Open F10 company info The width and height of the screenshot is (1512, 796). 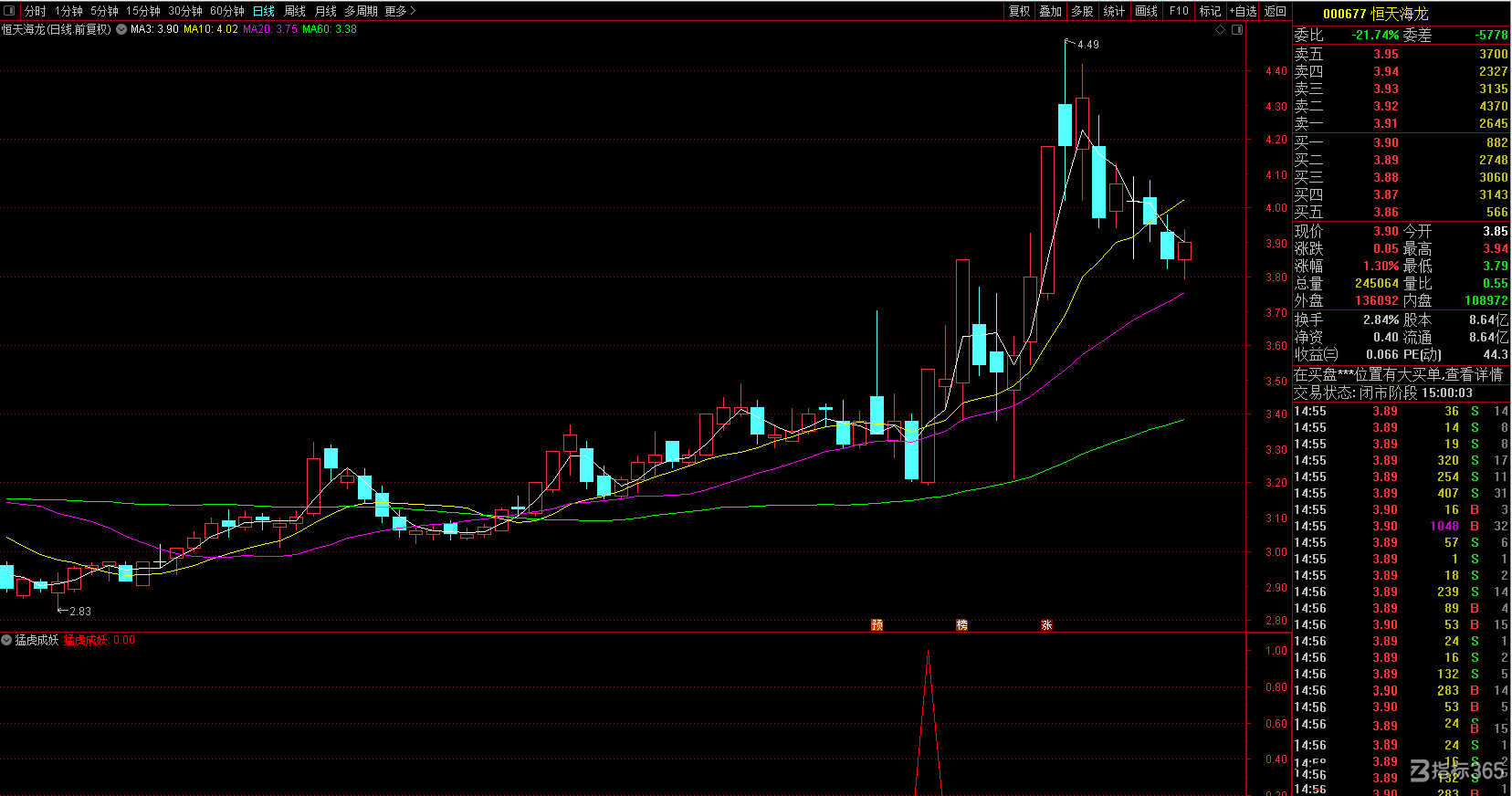pos(1179,11)
